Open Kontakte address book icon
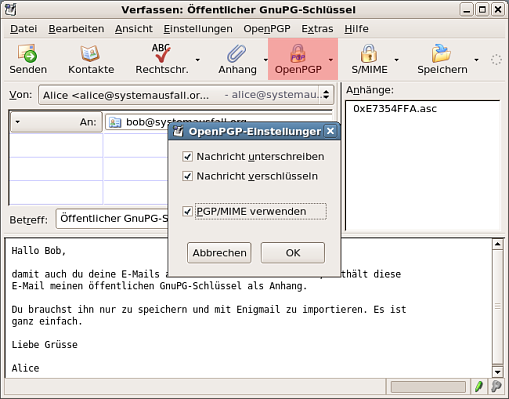The image size is (509, 399). point(90,53)
